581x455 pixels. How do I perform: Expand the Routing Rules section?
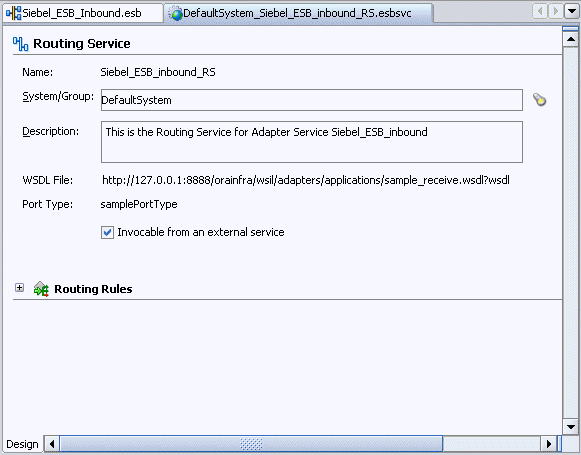[x=20, y=288]
